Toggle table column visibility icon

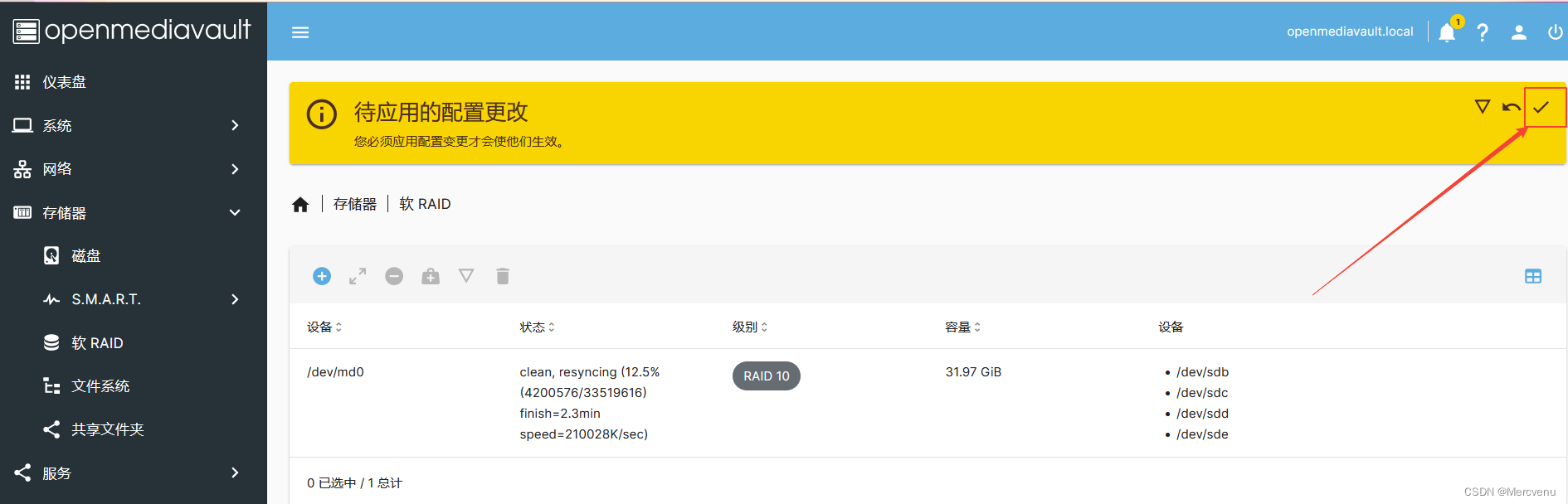pyautogui.click(x=1533, y=276)
